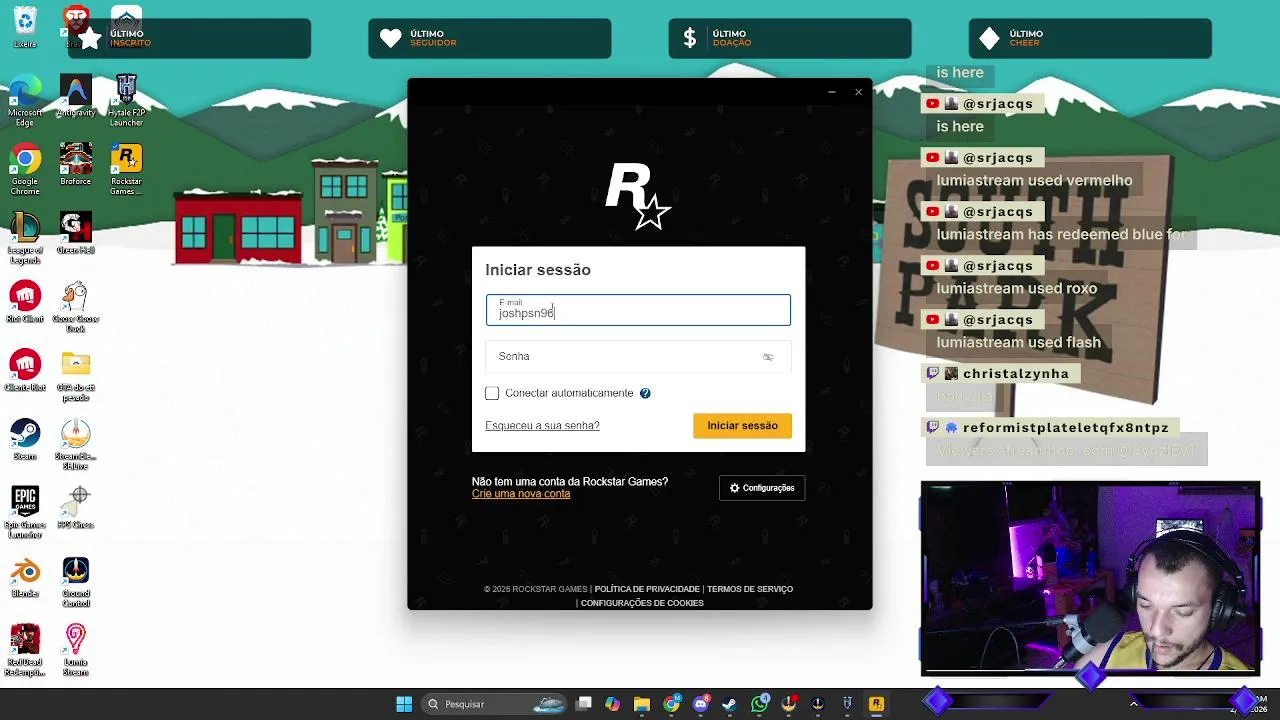Image resolution: width=1280 pixels, height=720 pixels.
Task: Open Configurações de Cookies link
Action: click(642, 603)
